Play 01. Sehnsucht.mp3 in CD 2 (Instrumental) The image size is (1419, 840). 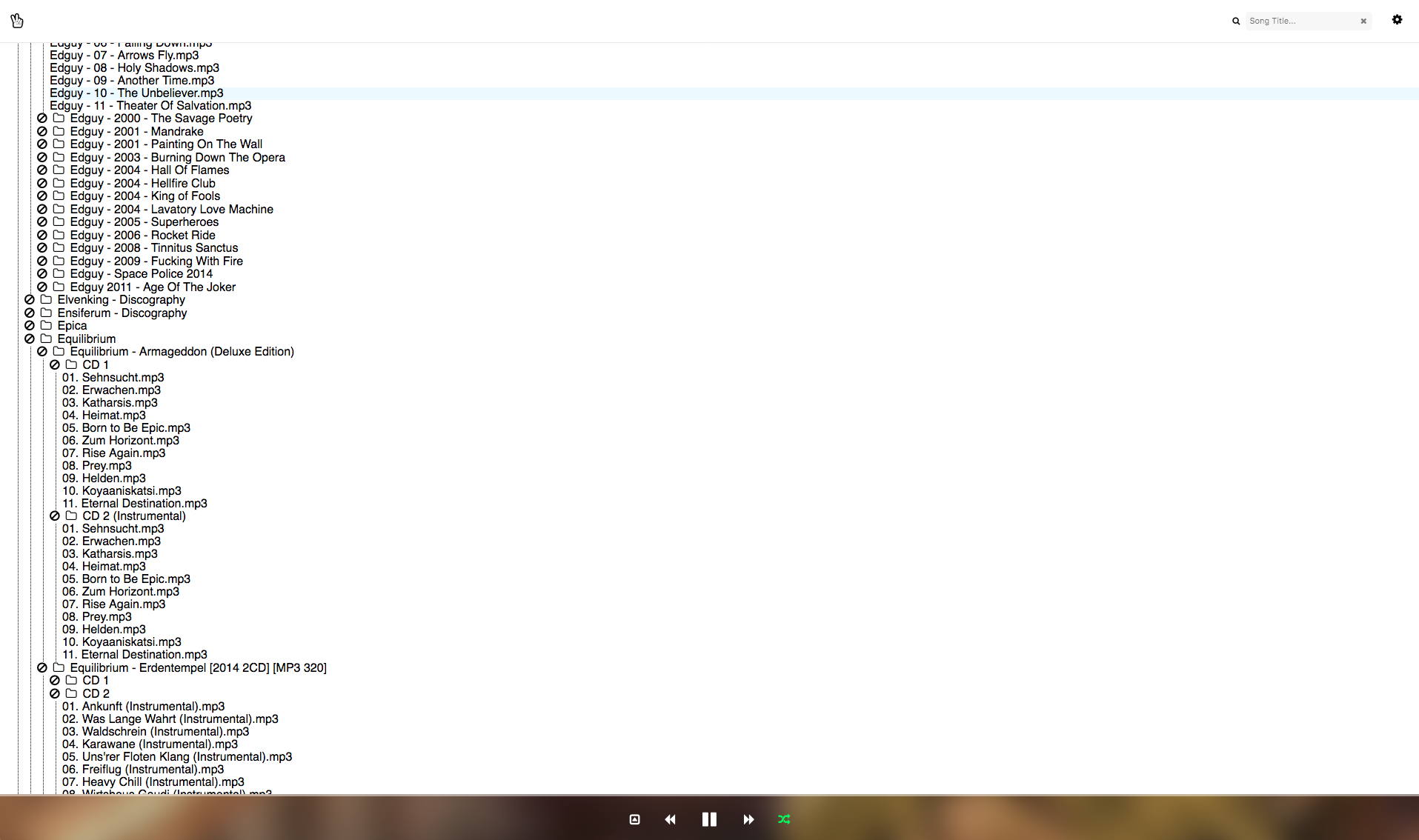(x=113, y=529)
